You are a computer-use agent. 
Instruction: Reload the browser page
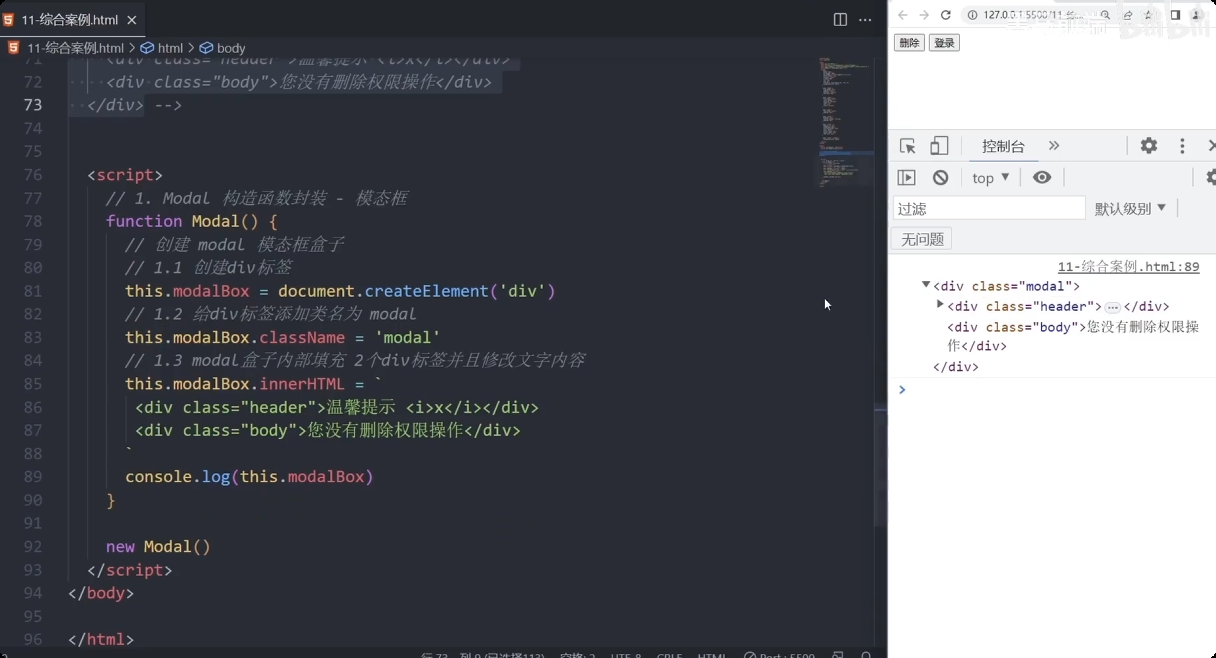(946, 15)
